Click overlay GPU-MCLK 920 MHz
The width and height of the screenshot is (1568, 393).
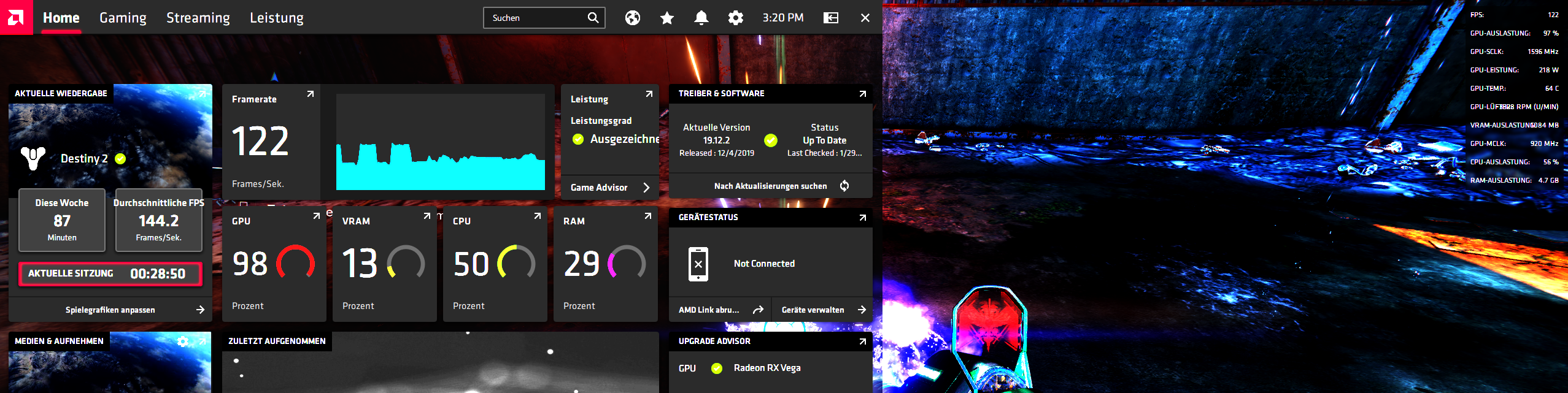[1514, 143]
